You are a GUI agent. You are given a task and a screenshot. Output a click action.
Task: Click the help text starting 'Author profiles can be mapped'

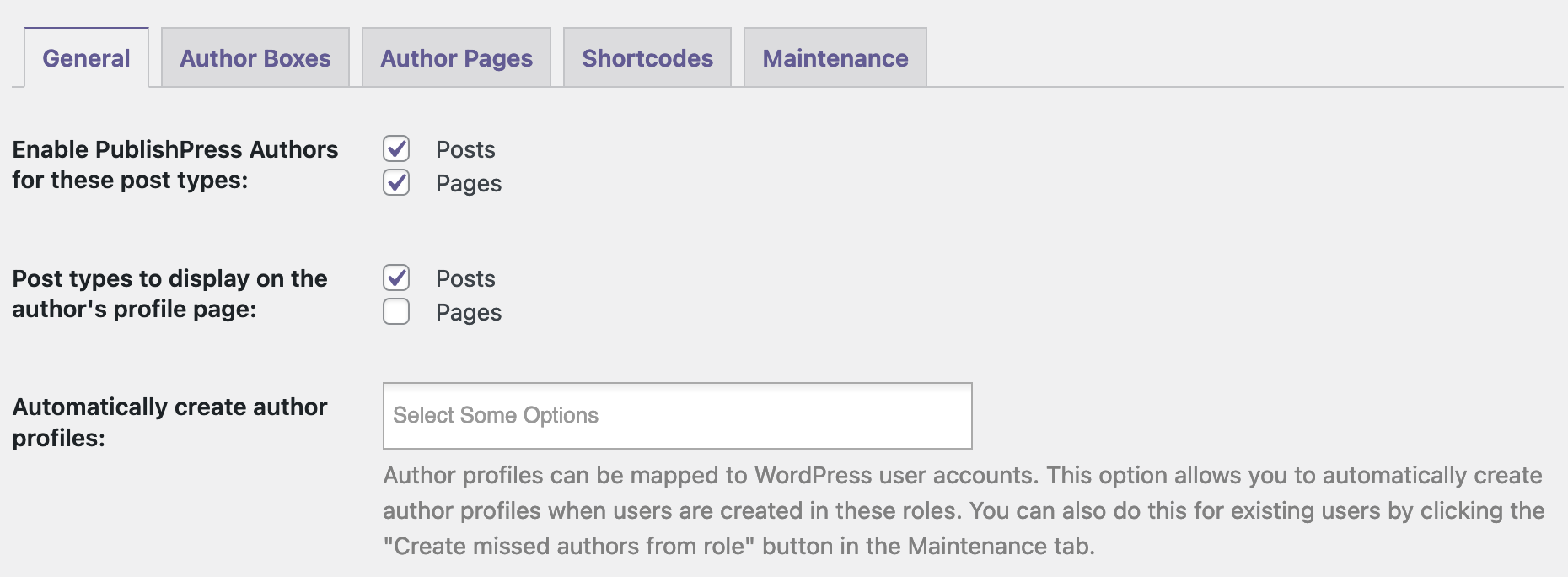tap(964, 510)
